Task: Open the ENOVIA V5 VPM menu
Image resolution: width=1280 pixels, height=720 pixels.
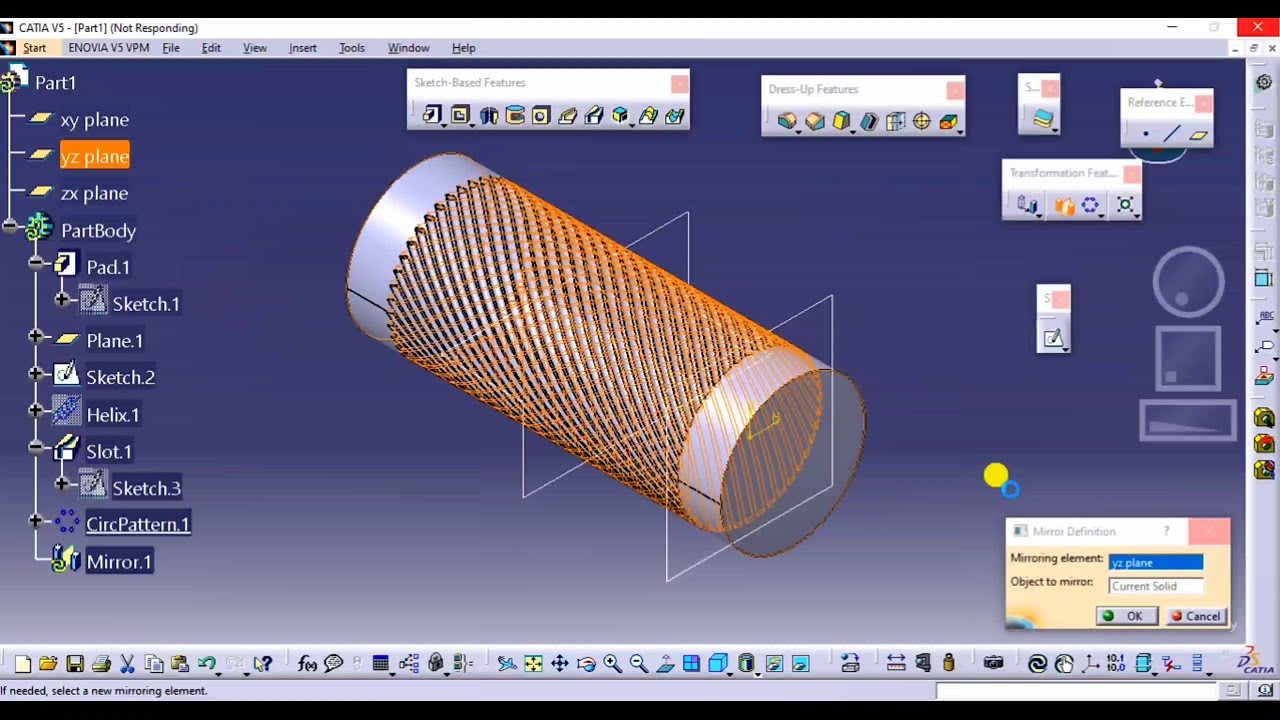Action: pos(109,48)
